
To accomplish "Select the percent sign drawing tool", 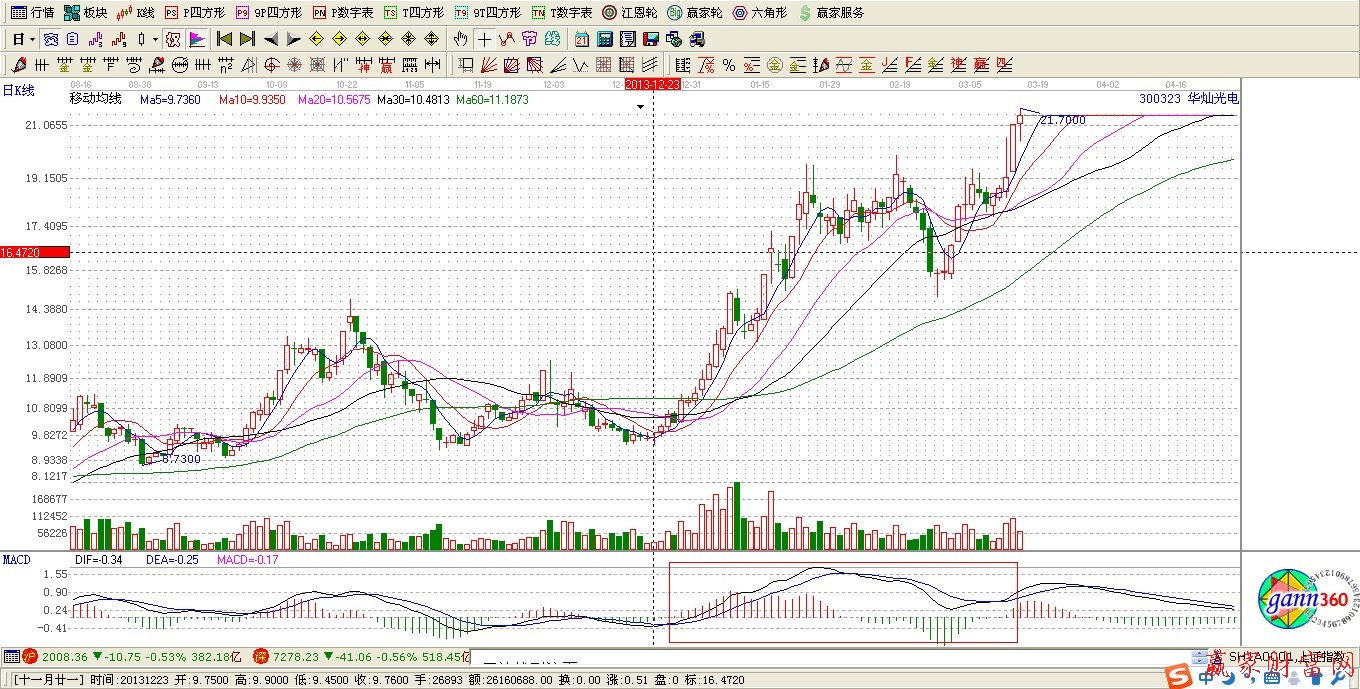I will point(729,65).
